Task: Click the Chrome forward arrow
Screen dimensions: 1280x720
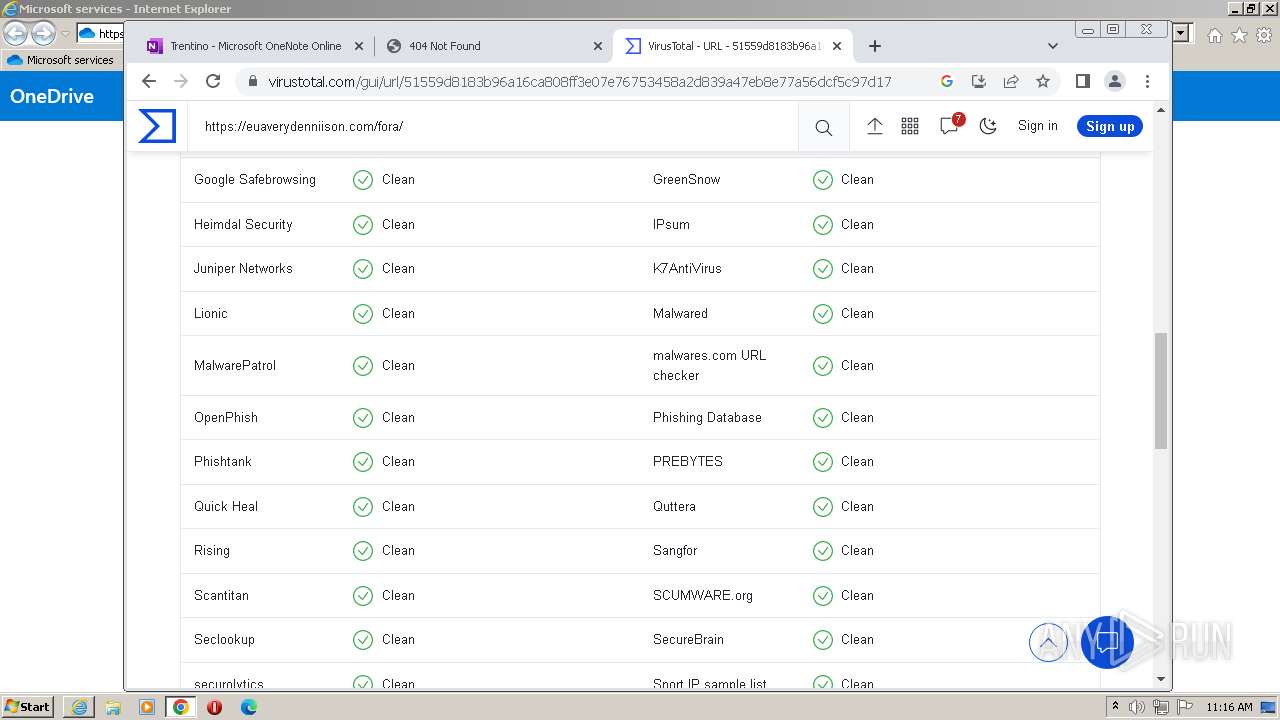Action: [181, 81]
